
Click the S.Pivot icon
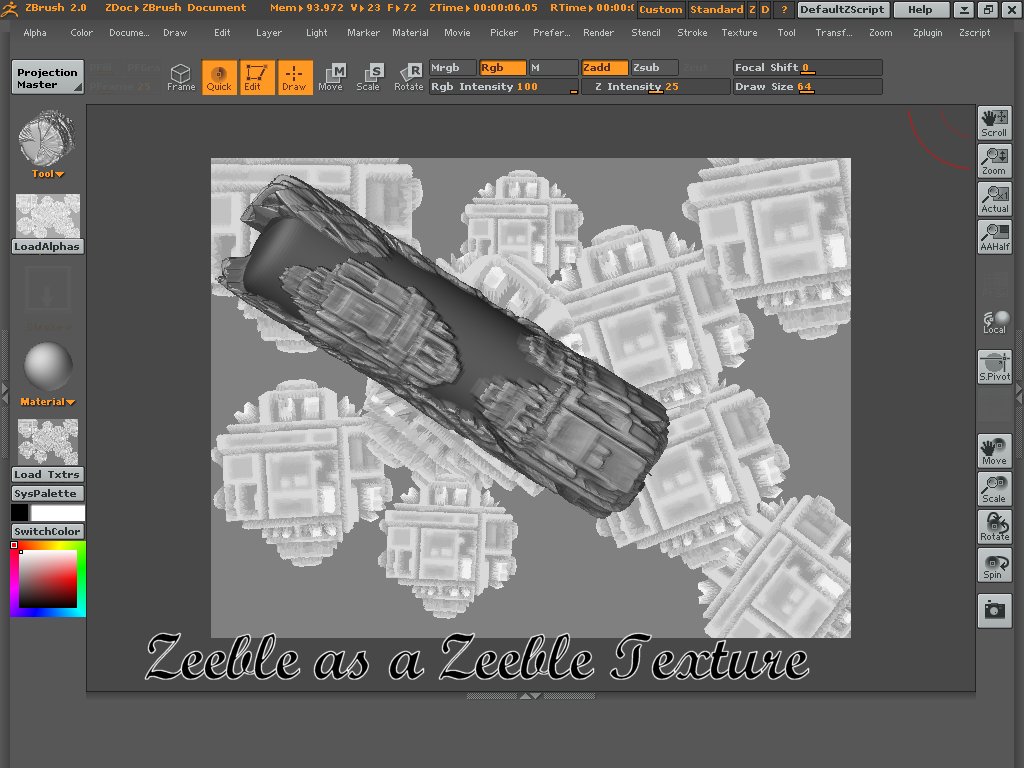994,366
